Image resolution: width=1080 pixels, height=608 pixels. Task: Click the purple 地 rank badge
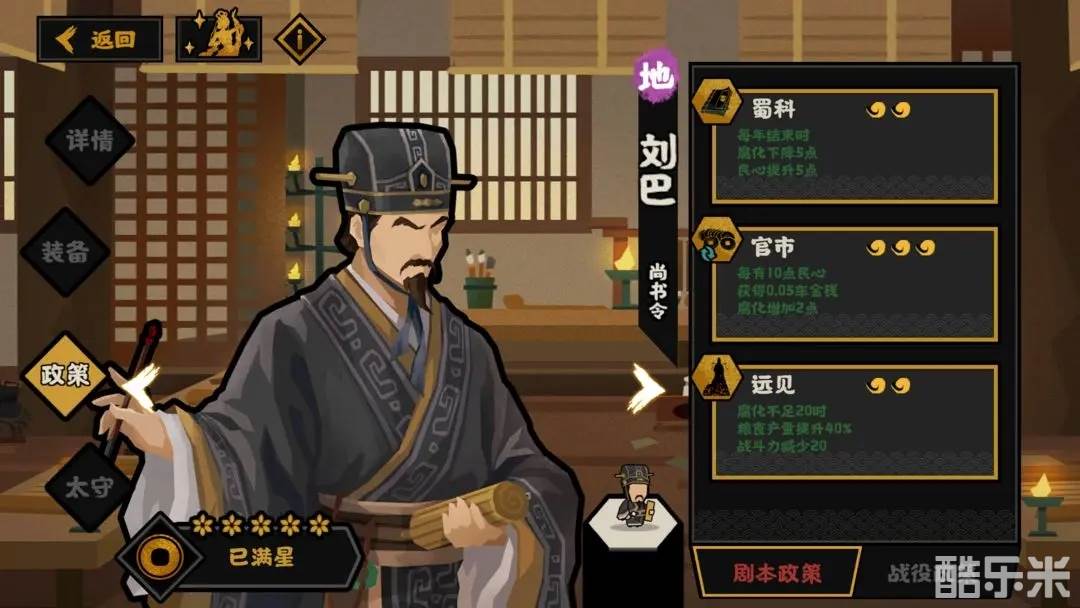[x=656, y=75]
